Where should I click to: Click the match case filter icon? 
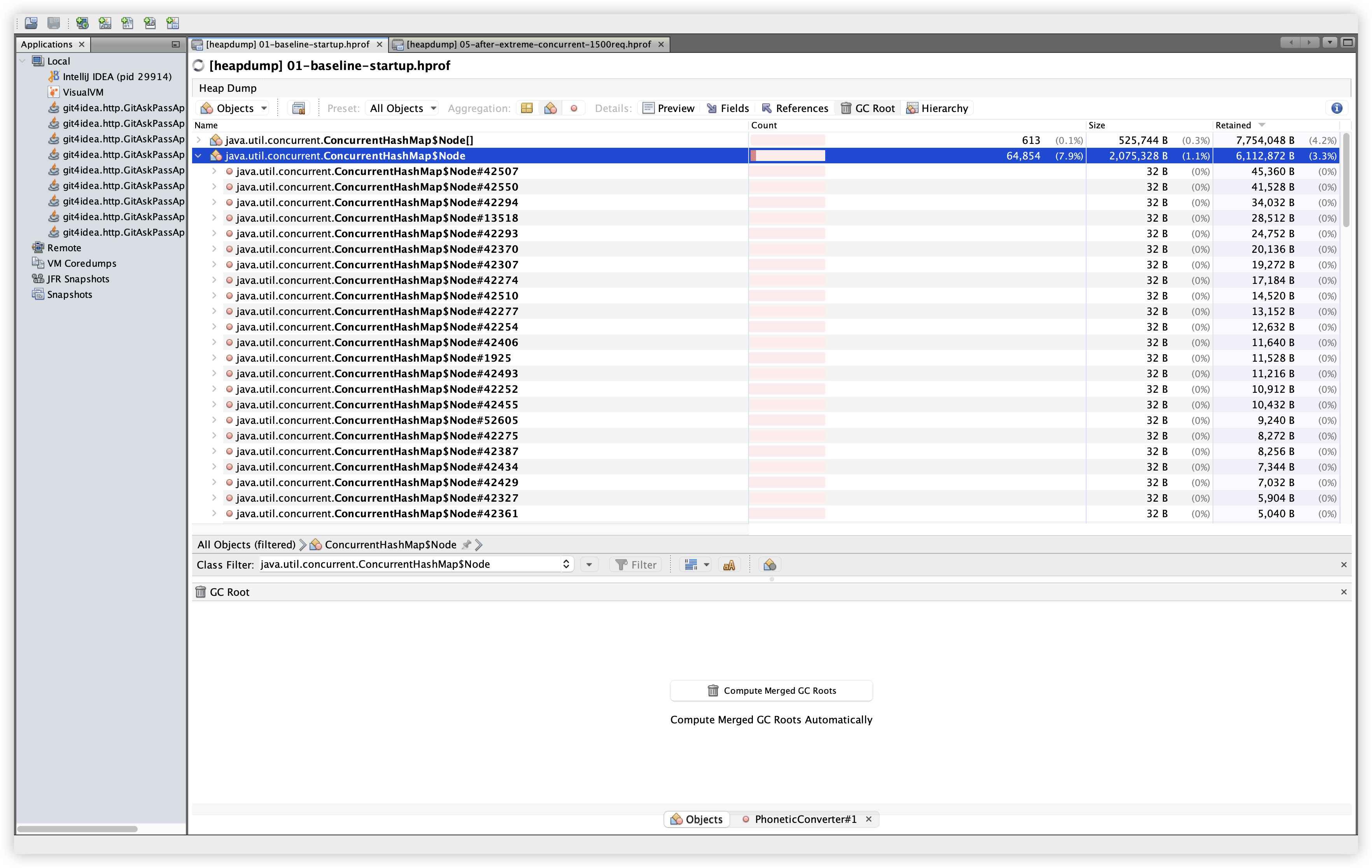(x=729, y=565)
